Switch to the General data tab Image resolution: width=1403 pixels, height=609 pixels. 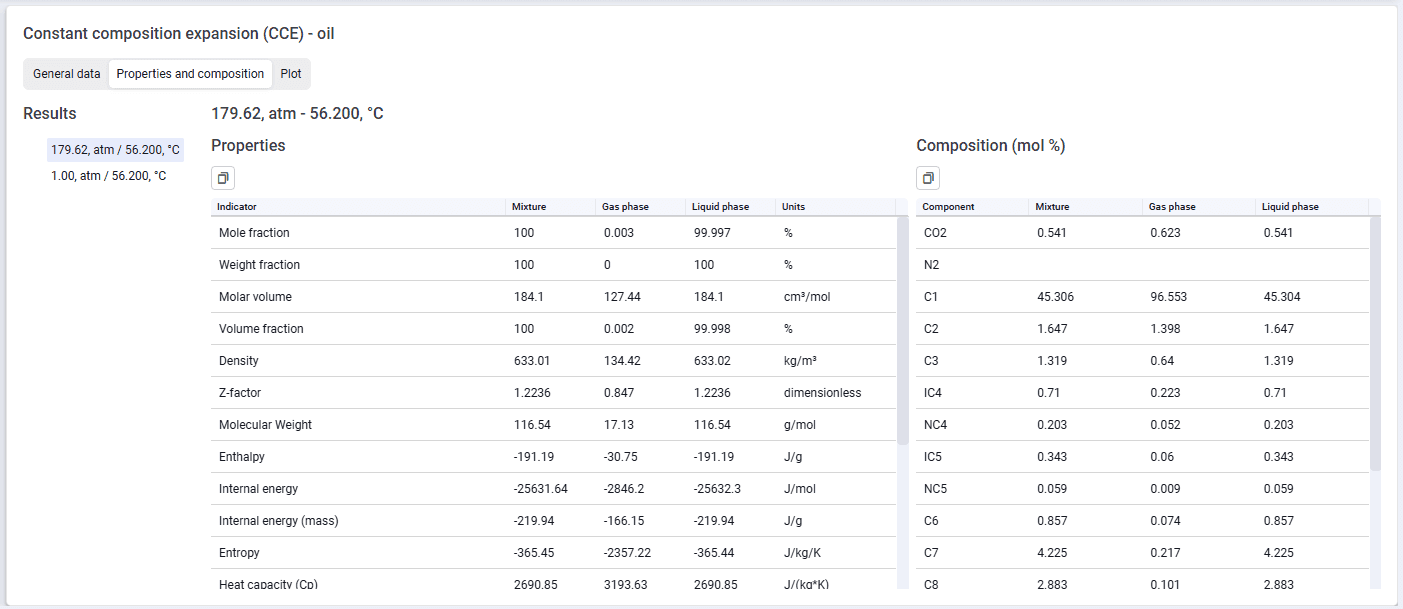(67, 74)
